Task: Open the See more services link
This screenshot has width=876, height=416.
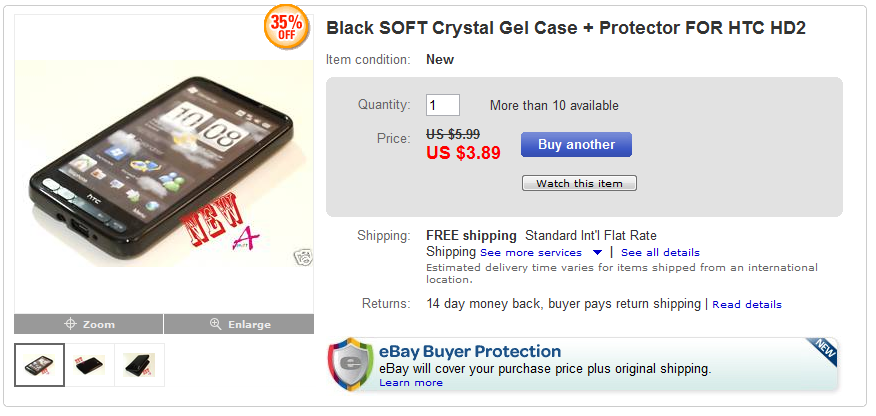Action: tap(531, 253)
